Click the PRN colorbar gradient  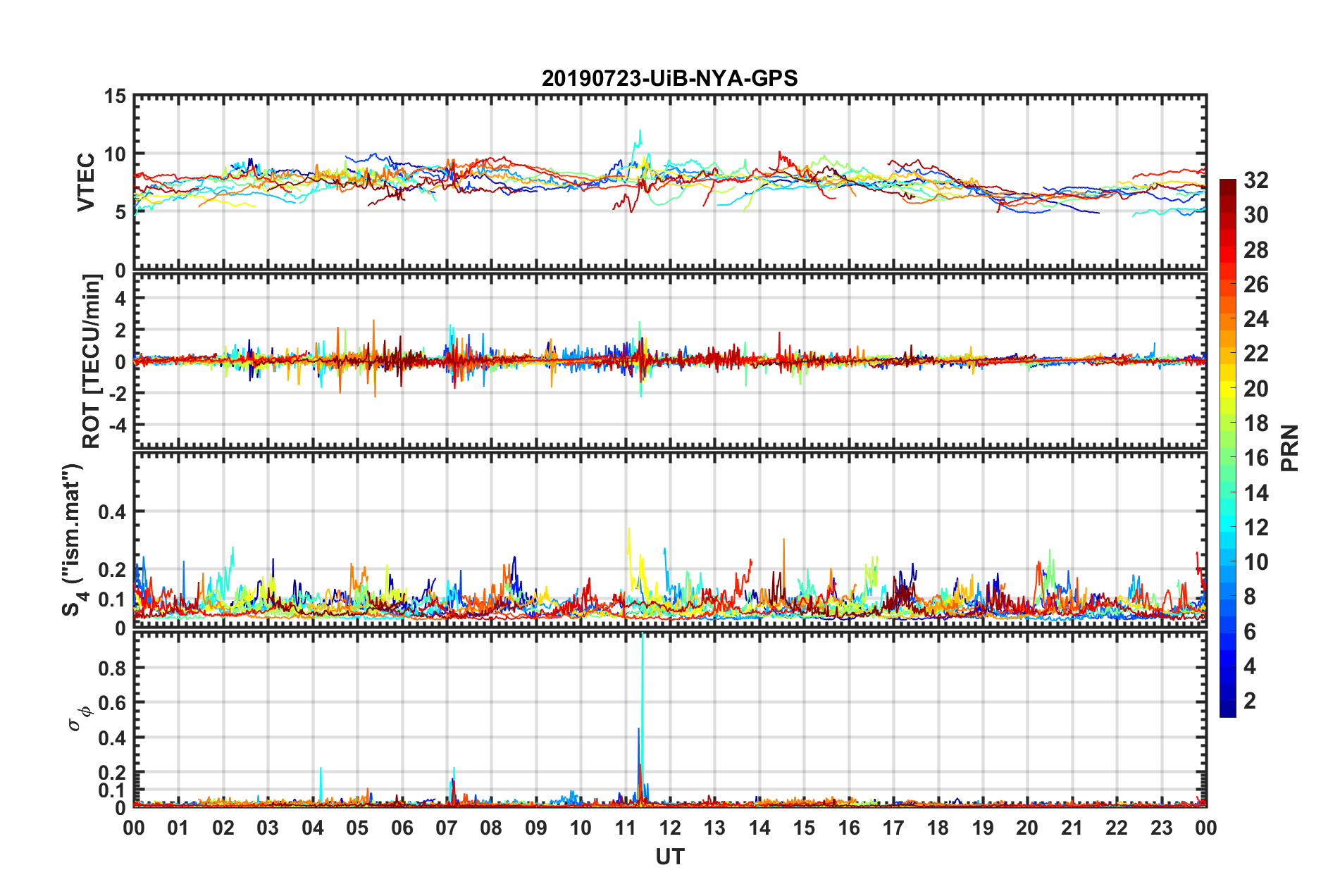(x=1228, y=448)
